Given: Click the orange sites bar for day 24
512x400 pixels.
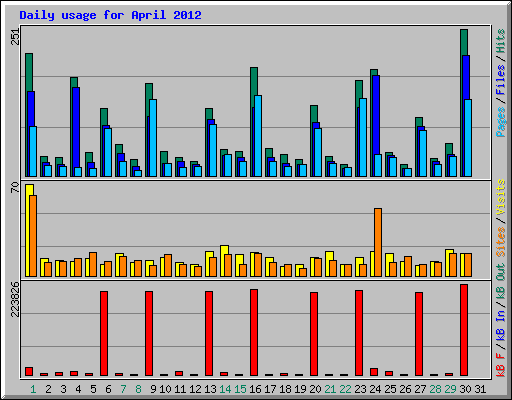Looking at the screenshot, I should click(378, 242).
